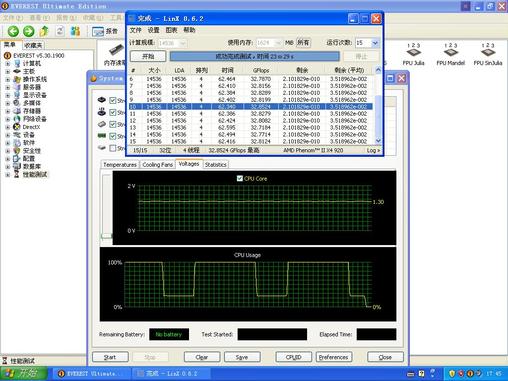Open the 文件 menu in LinX
Screen dimensions: 508x381
pyautogui.click(x=135, y=30)
